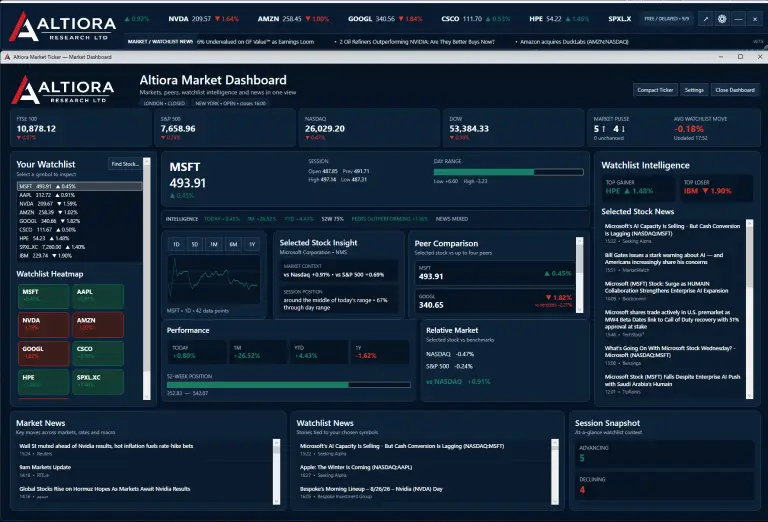Click the GOOGL 340.65 peer comparison card
Image resolution: width=768 pixels, height=522 pixels.
(x=495, y=301)
